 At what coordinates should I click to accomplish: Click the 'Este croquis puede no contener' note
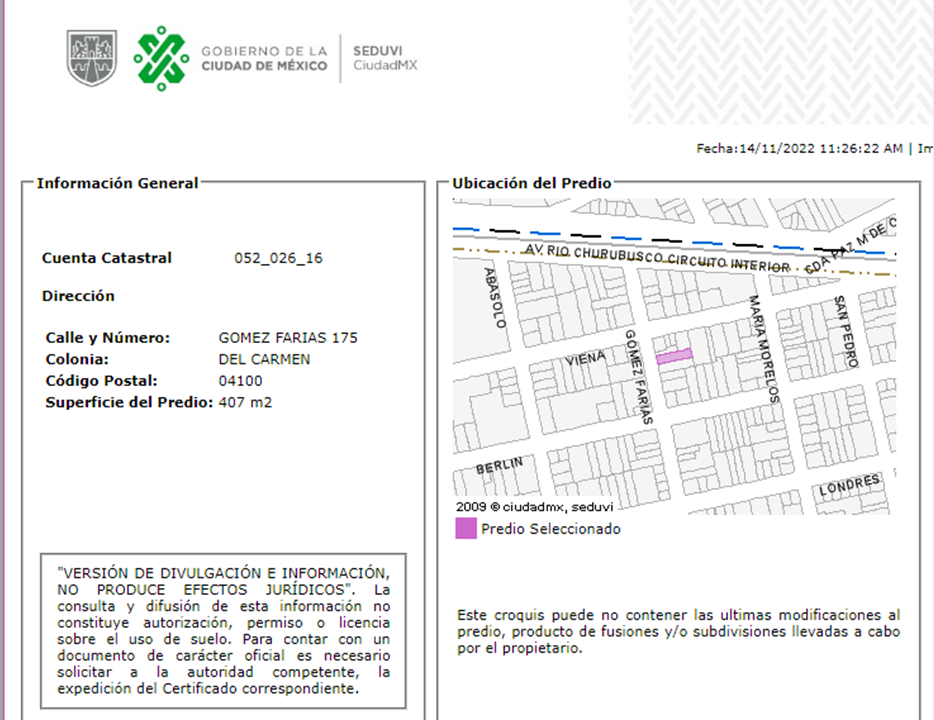pos(678,631)
